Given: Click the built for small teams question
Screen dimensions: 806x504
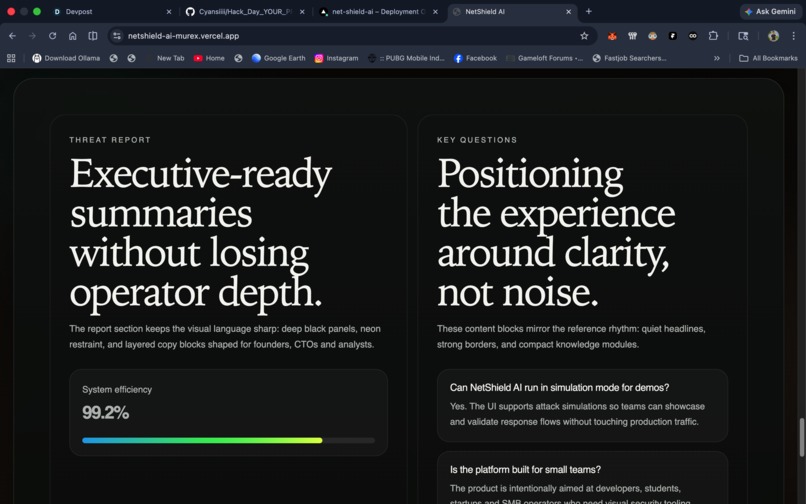Looking at the screenshot, I should click(525, 470).
